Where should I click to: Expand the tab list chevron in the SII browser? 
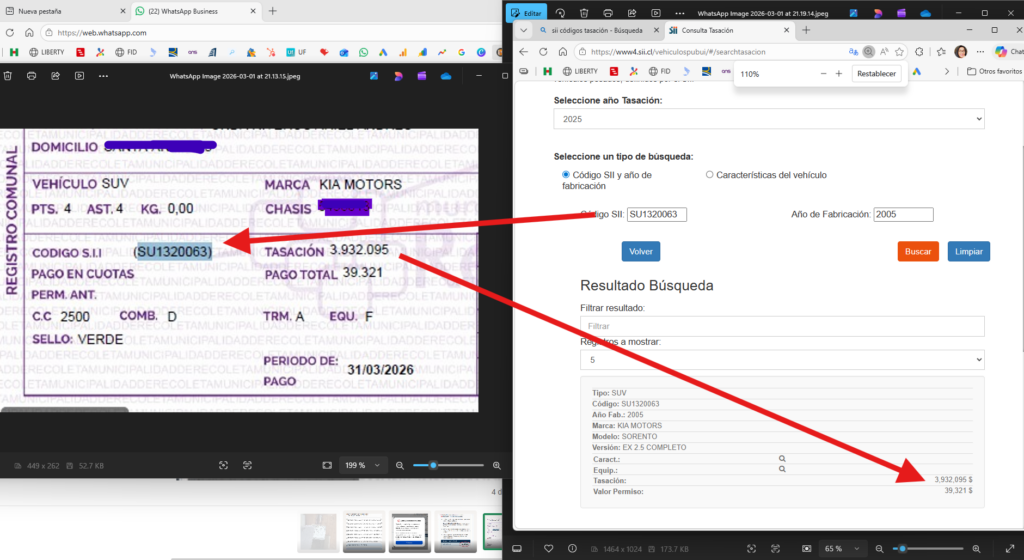(523, 30)
